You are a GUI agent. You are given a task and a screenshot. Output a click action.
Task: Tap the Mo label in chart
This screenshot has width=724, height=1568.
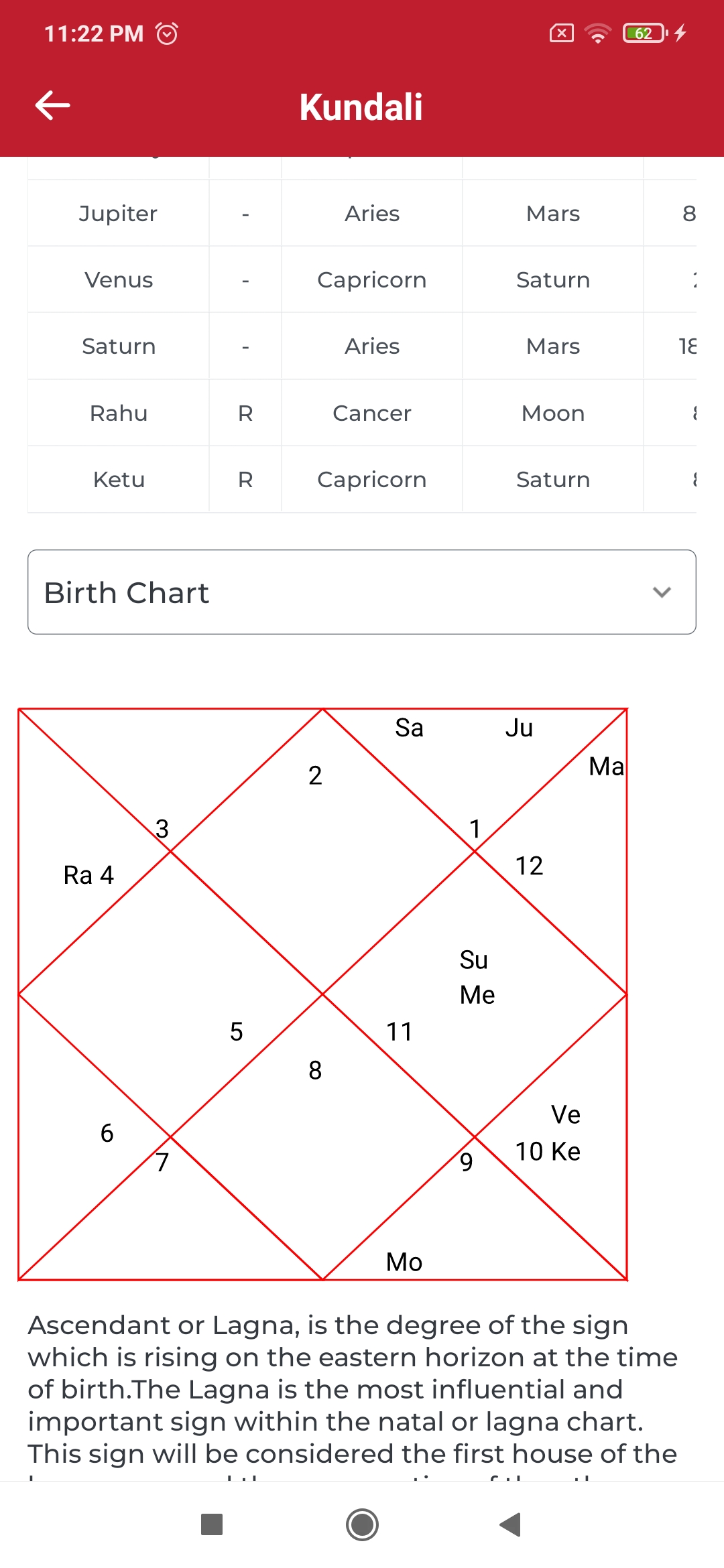point(404,1262)
